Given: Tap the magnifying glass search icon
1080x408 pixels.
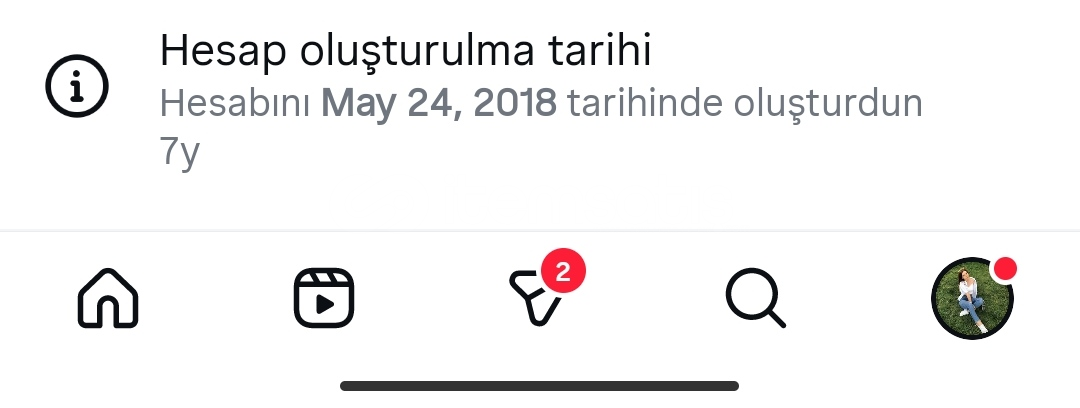Looking at the screenshot, I should pyautogui.click(x=756, y=298).
